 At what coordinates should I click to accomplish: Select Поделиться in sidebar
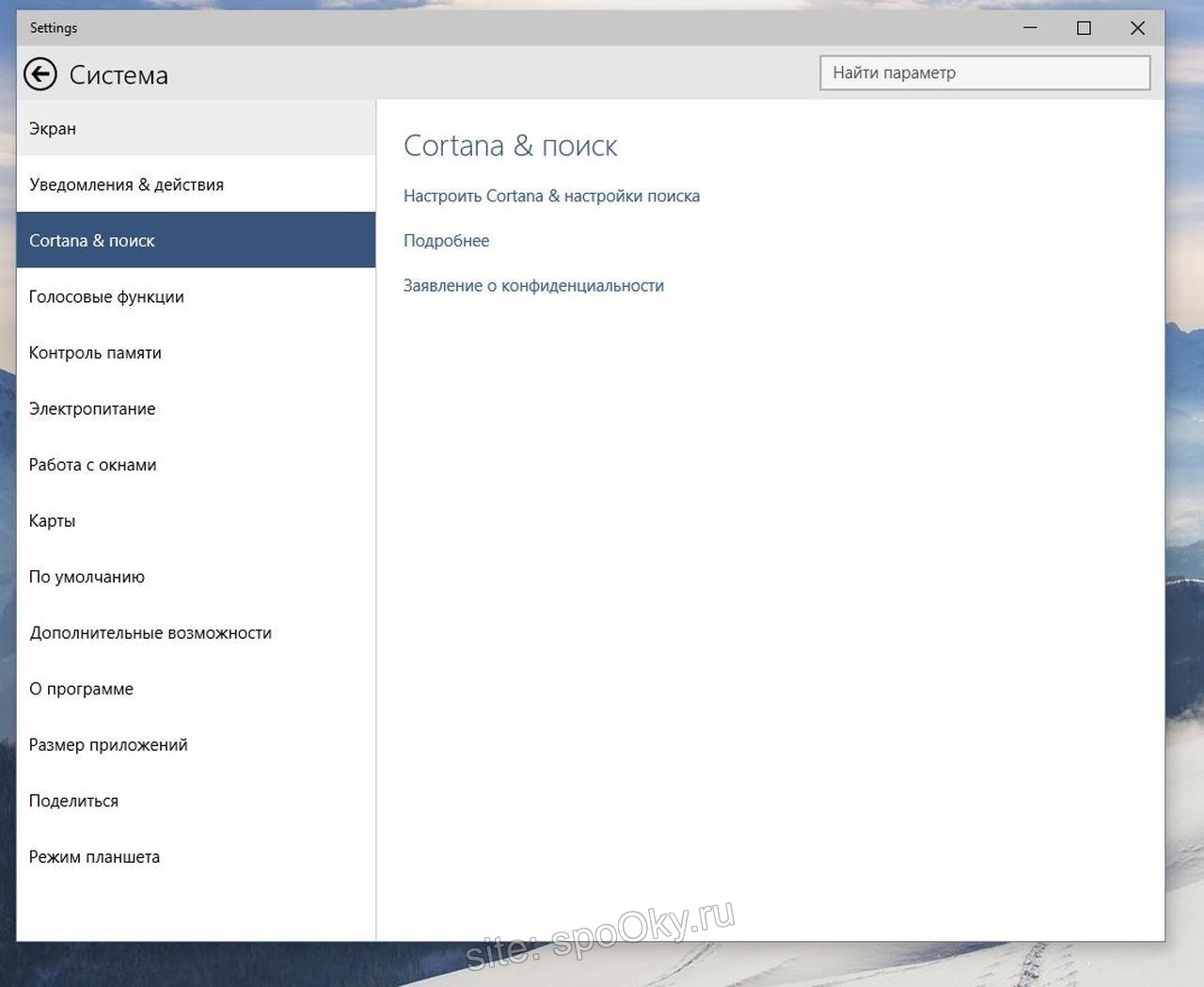tap(196, 801)
